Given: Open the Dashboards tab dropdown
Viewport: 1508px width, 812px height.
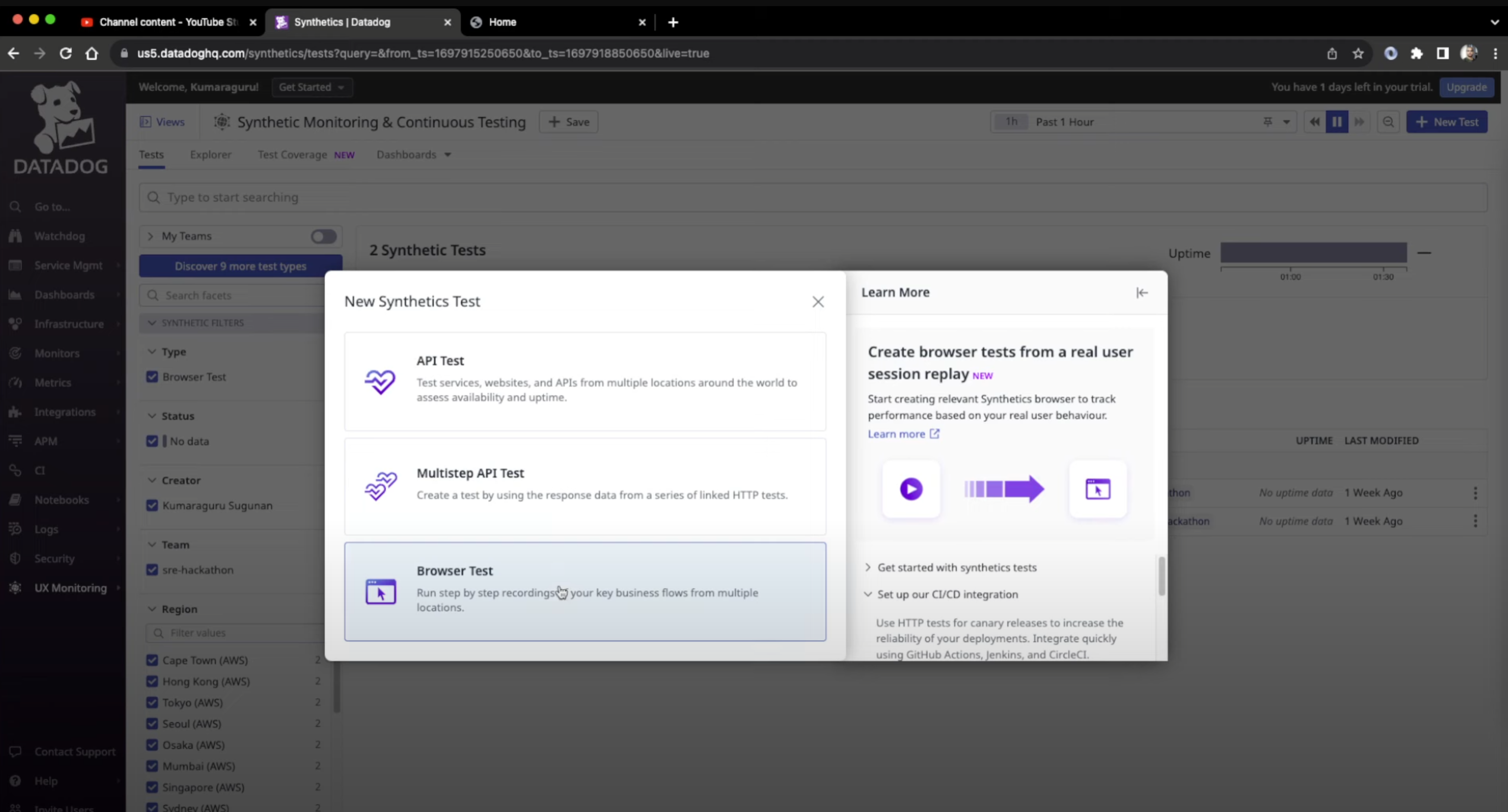Looking at the screenshot, I should (414, 155).
